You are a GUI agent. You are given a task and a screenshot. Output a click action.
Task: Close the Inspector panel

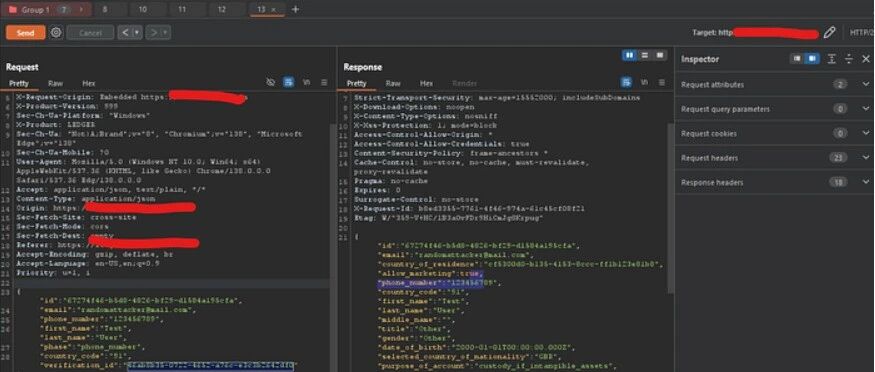click(x=866, y=59)
